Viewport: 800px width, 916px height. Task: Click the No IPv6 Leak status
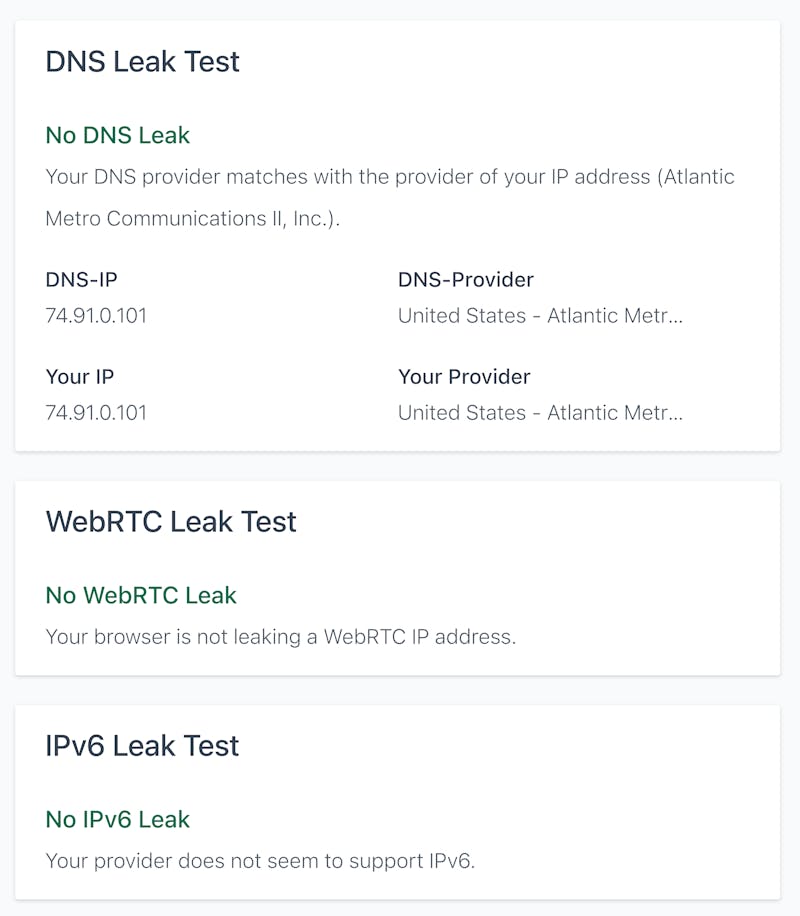coord(117,819)
